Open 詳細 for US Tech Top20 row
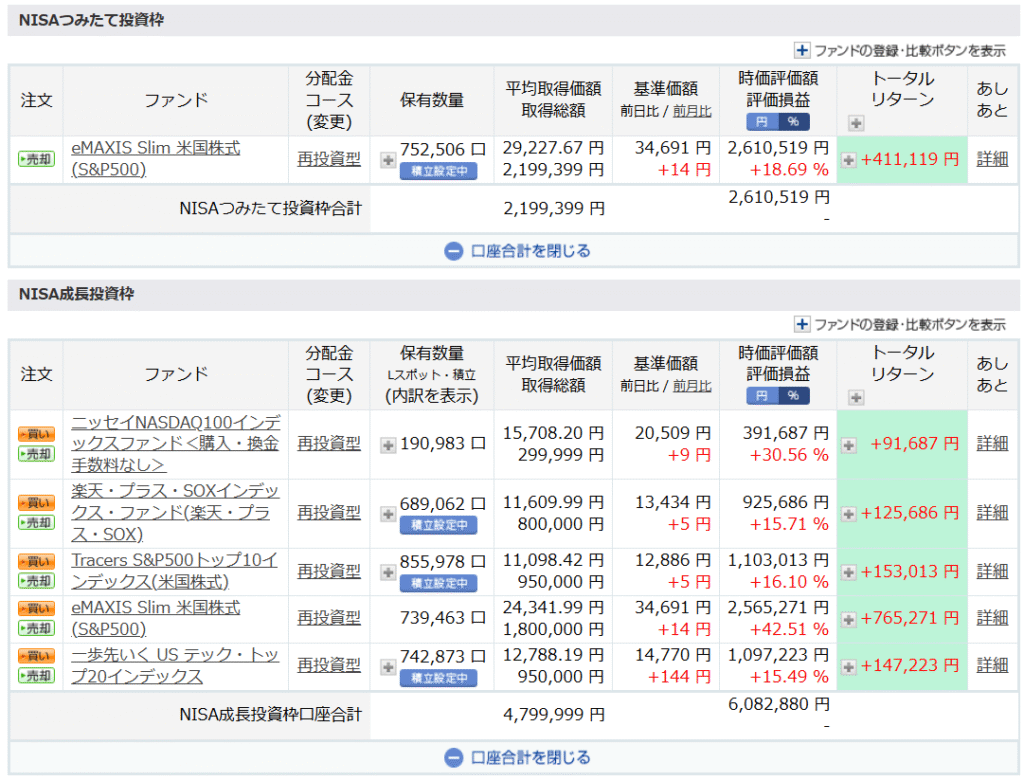 click(992, 665)
